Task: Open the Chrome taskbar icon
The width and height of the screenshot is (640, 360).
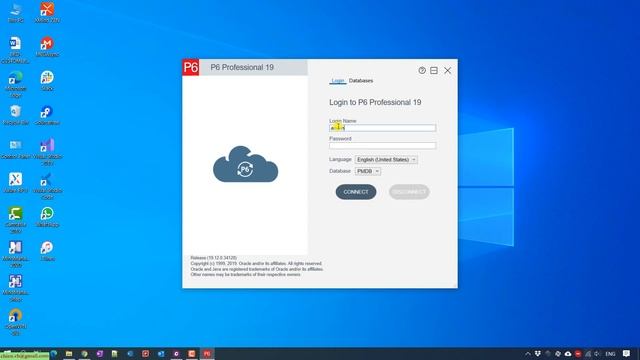Action: 84,354
